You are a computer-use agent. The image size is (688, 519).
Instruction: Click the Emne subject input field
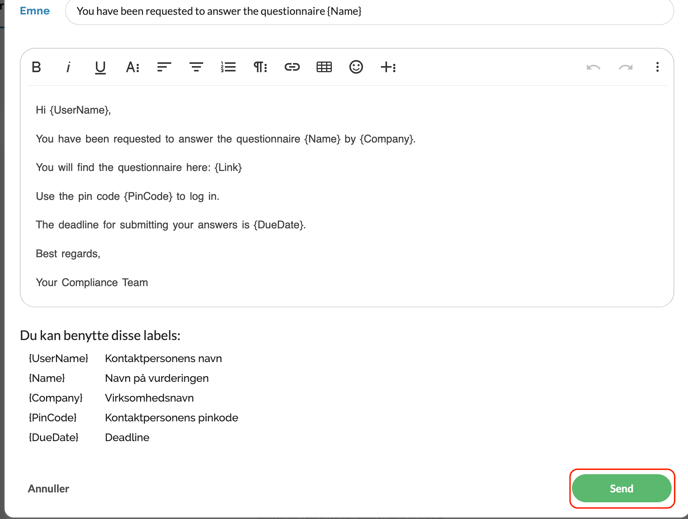click(369, 12)
